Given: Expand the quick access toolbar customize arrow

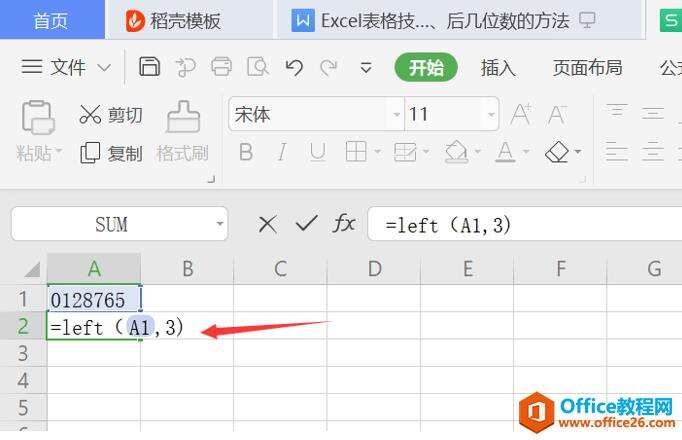Looking at the screenshot, I should pyautogui.click(x=366, y=67).
